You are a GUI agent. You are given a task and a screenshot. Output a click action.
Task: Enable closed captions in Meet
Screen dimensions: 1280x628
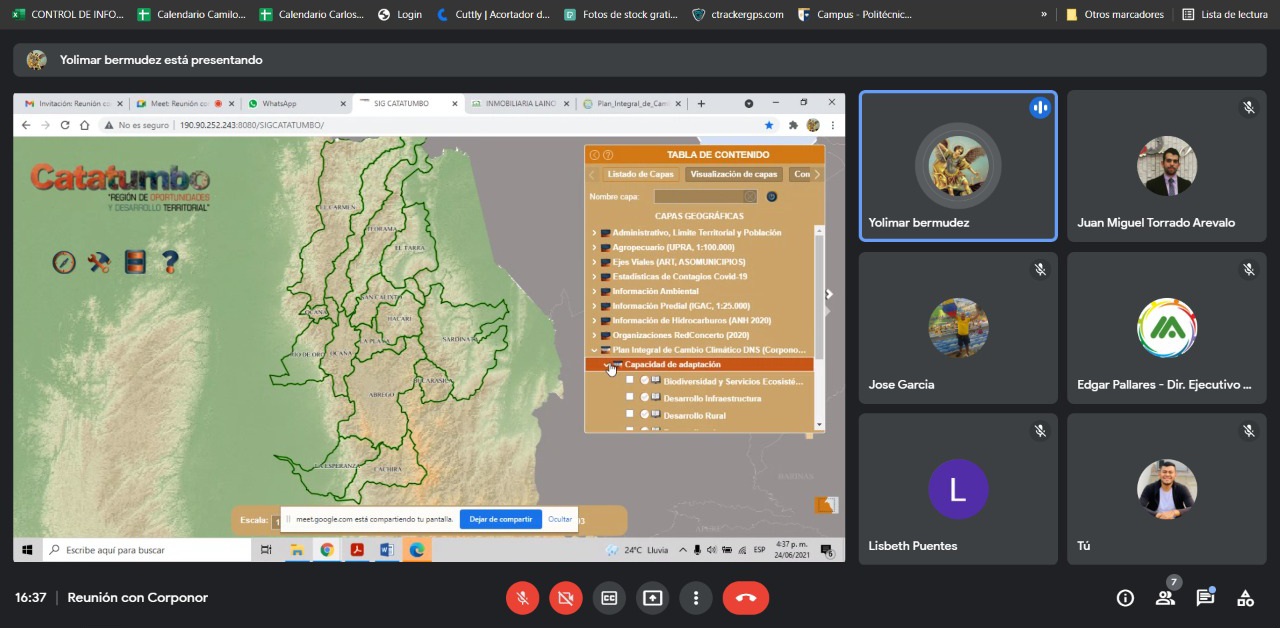609,598
